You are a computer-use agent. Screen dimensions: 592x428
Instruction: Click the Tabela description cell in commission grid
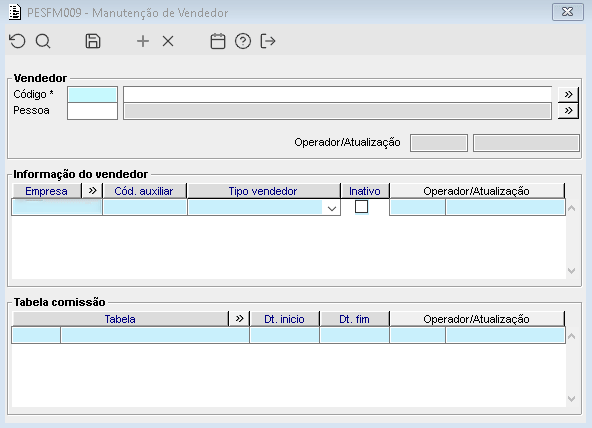155,336
